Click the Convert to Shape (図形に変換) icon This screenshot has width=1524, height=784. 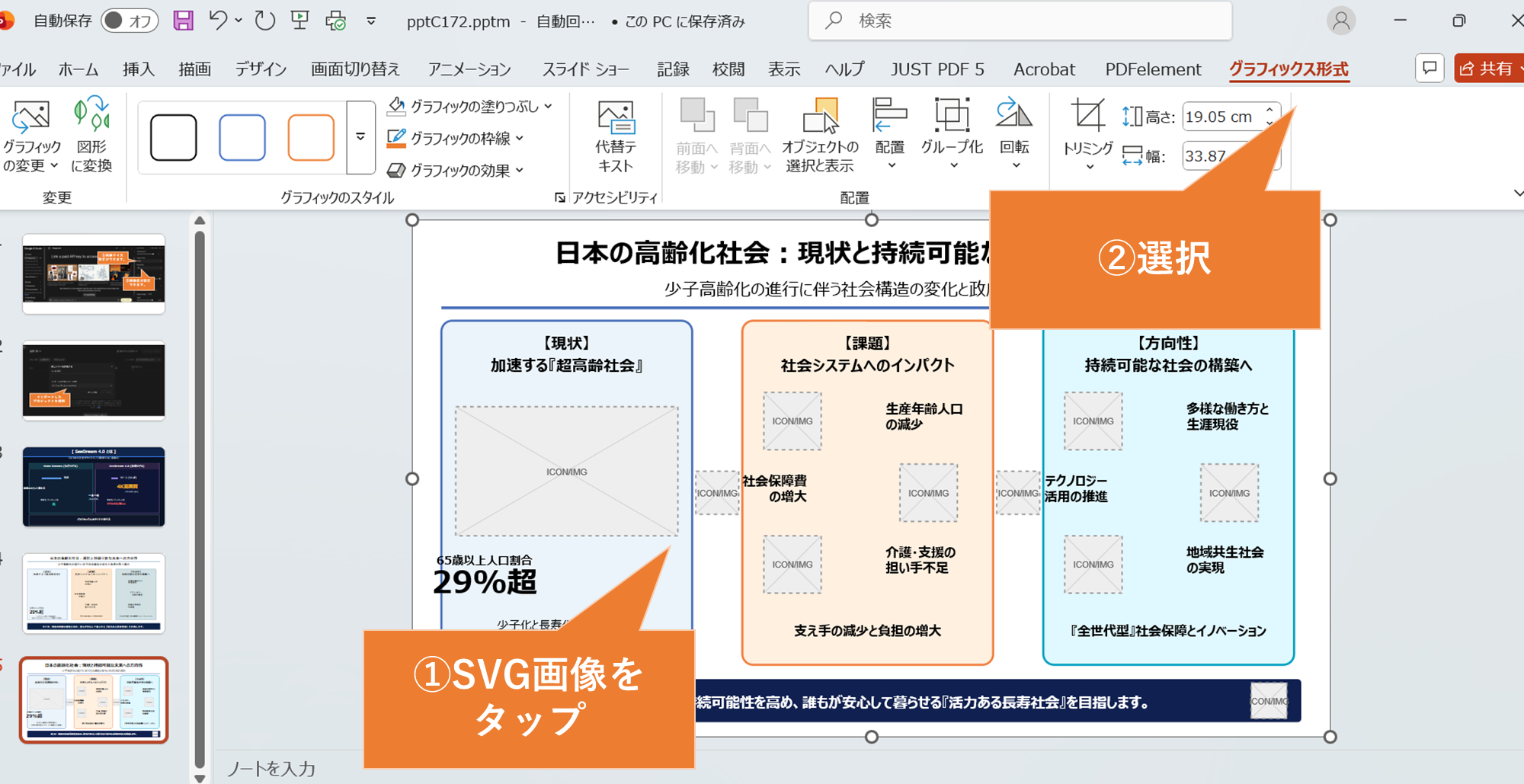[x=91, y=135]
